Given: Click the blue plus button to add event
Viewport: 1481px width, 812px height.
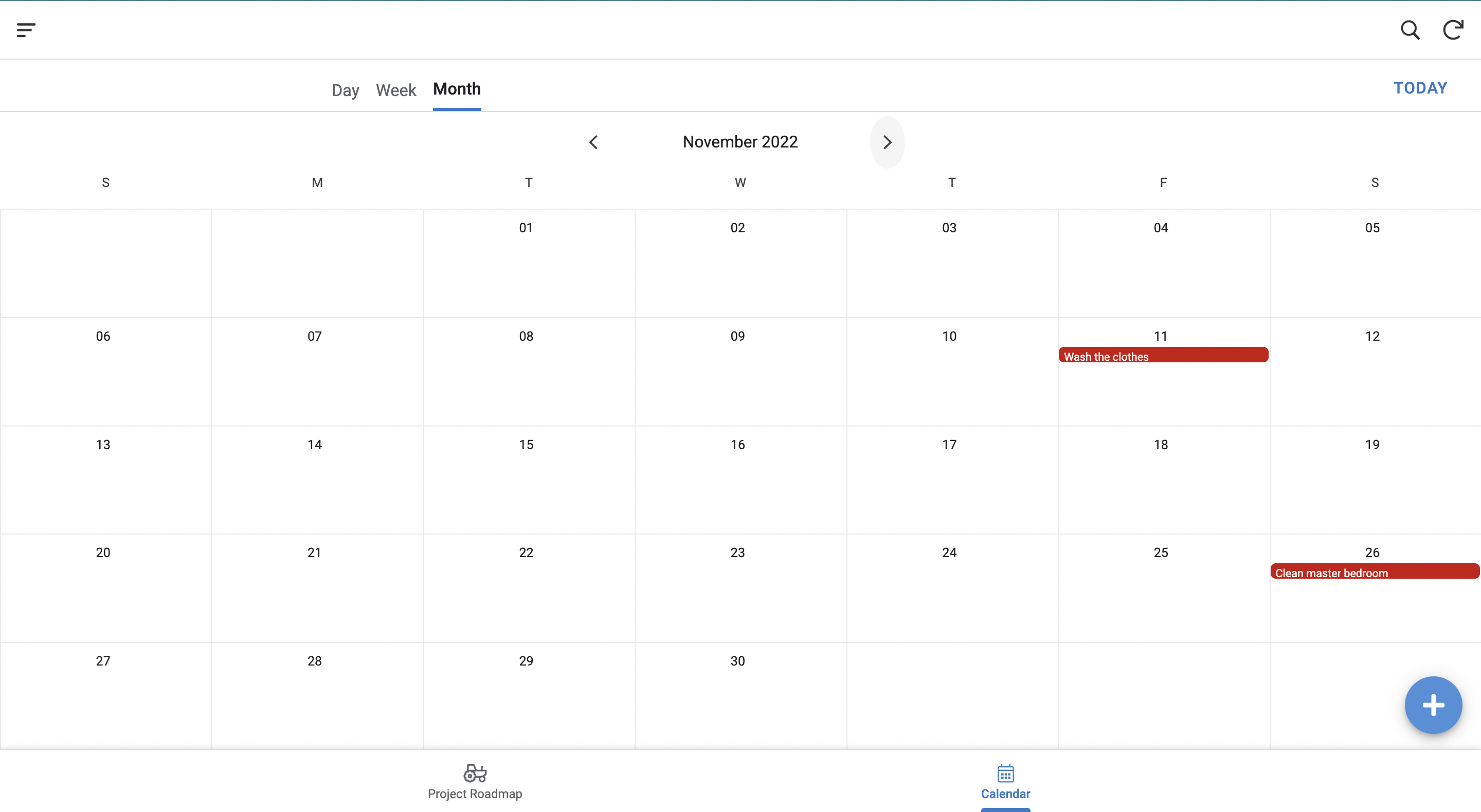Looking at the screenshot, I should coord(1433,705).
